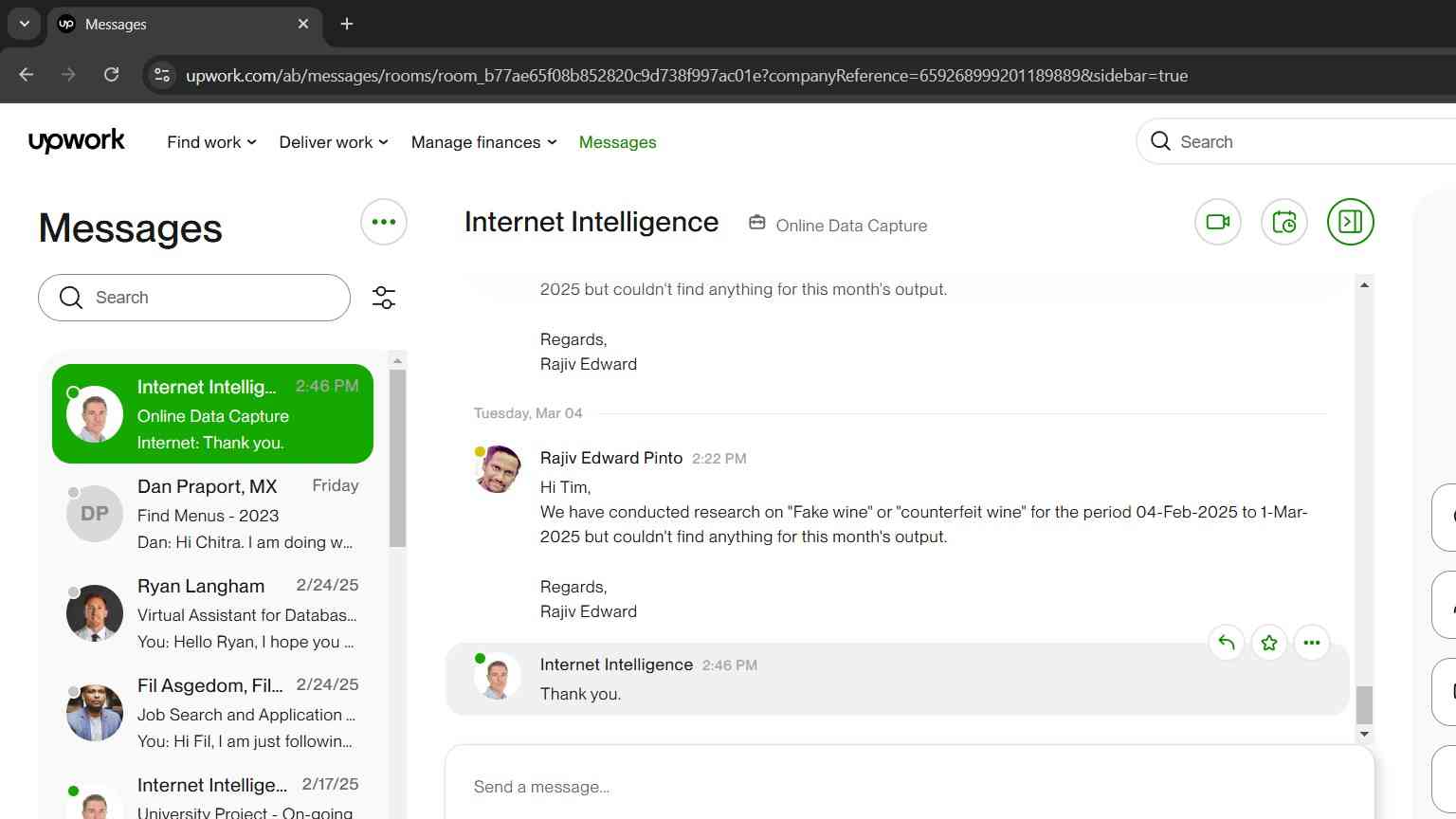This screenshot has width=1456, height=819.
Task: Click Ryan Langham's profile photo
Action: point(95,613)
